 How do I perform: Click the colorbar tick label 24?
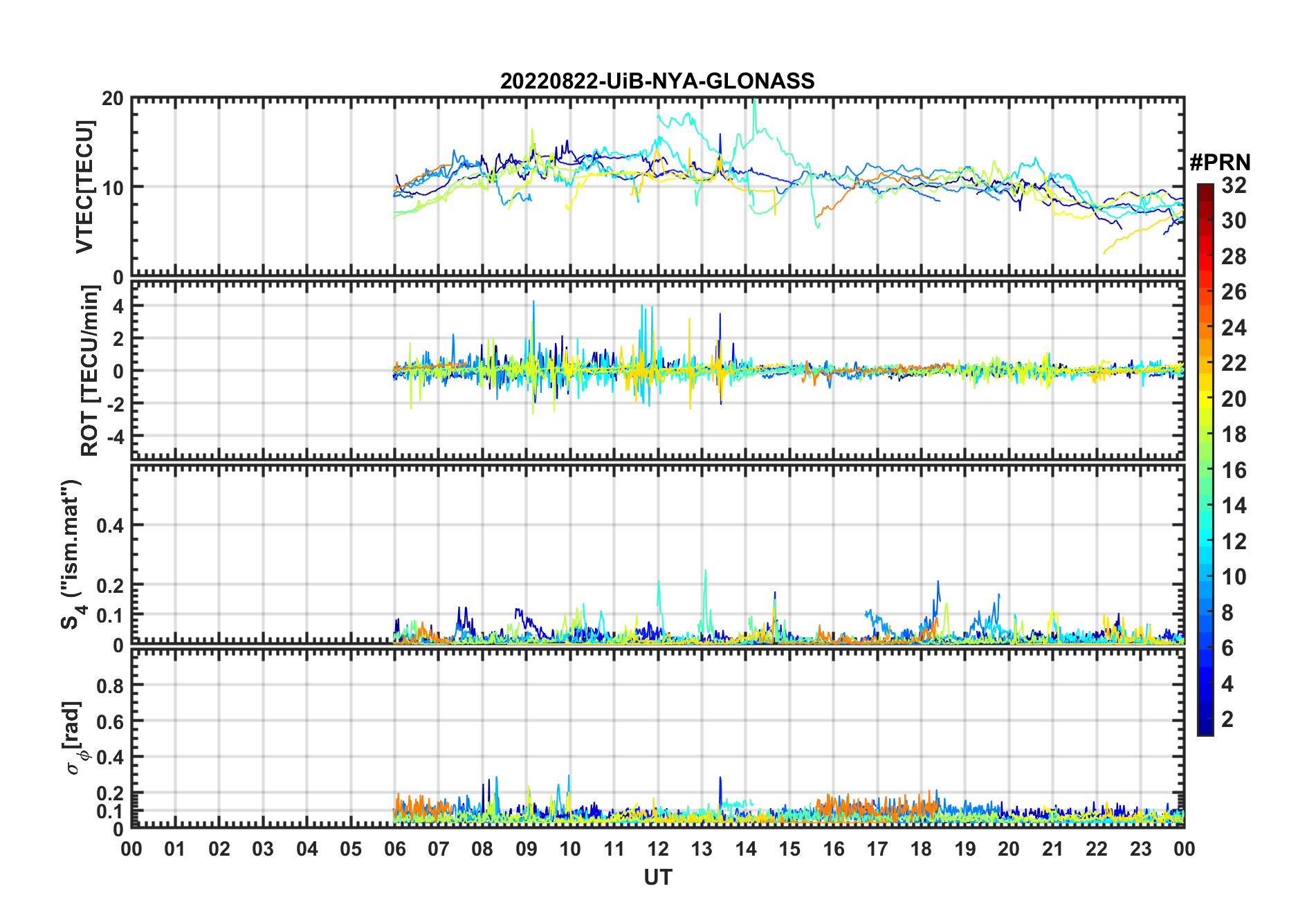tap(1234, 328)
